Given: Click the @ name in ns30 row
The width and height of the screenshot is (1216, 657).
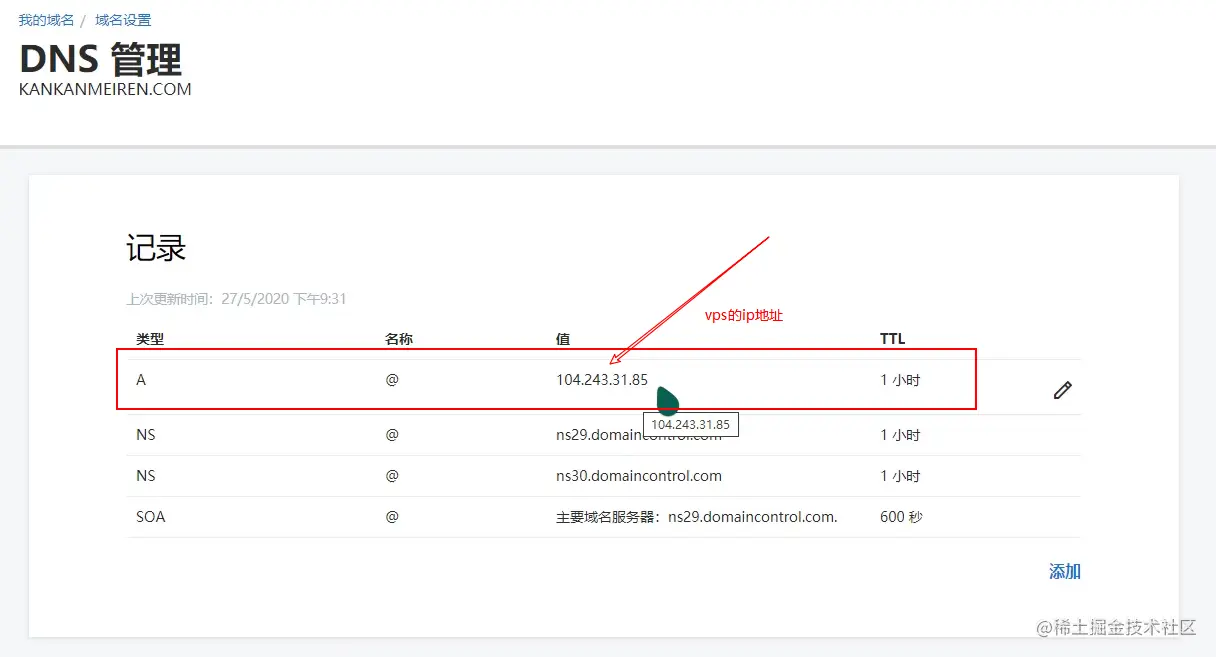Looking at the screenshot, I should (392, 476).
